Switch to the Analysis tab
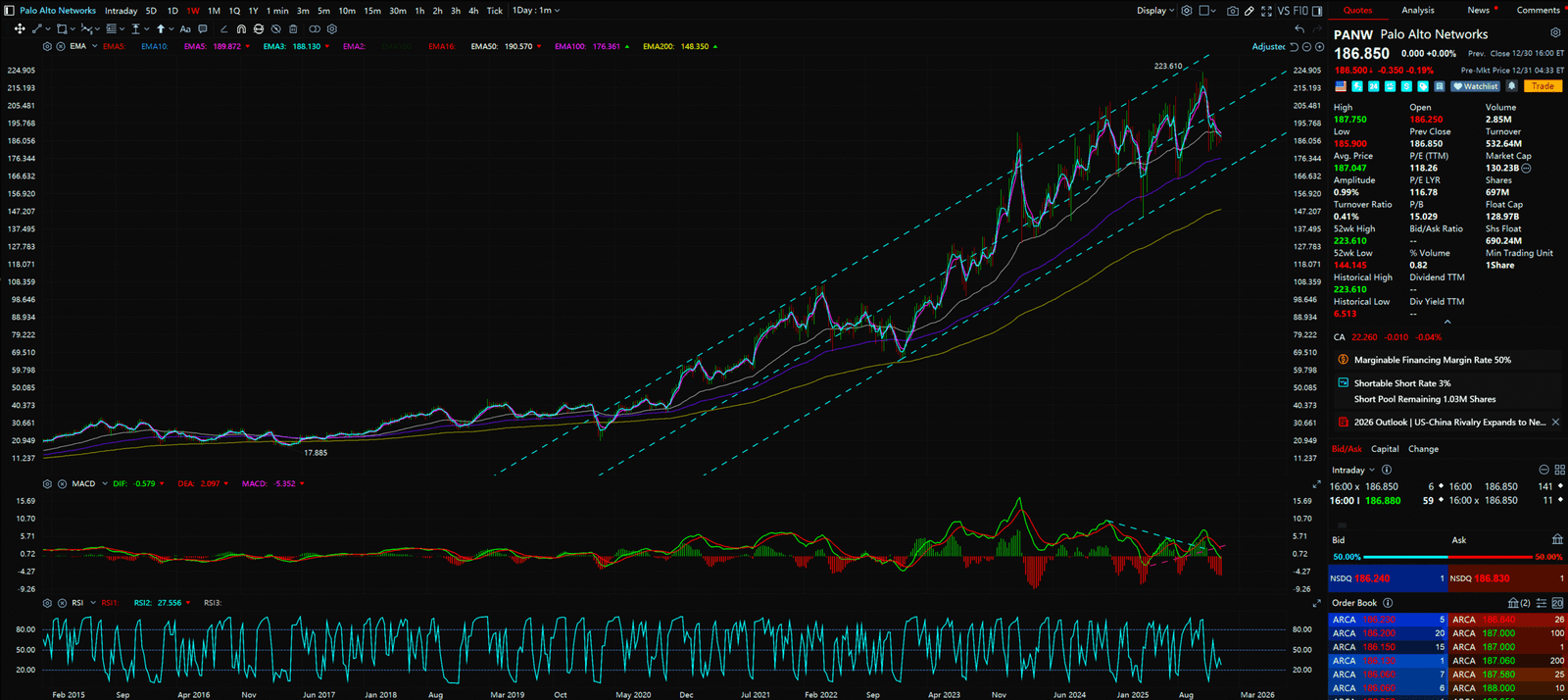1568x700 pixels. [1417, 11]
